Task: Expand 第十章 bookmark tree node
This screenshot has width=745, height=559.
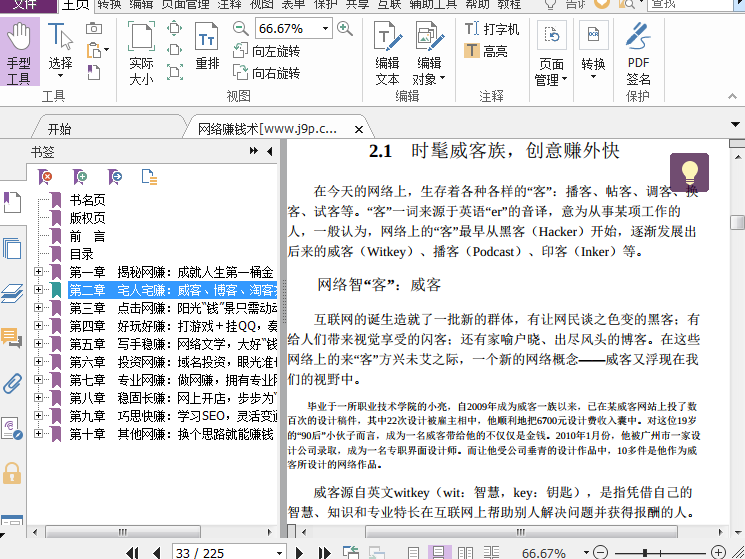Action: (x=38, y=433)
